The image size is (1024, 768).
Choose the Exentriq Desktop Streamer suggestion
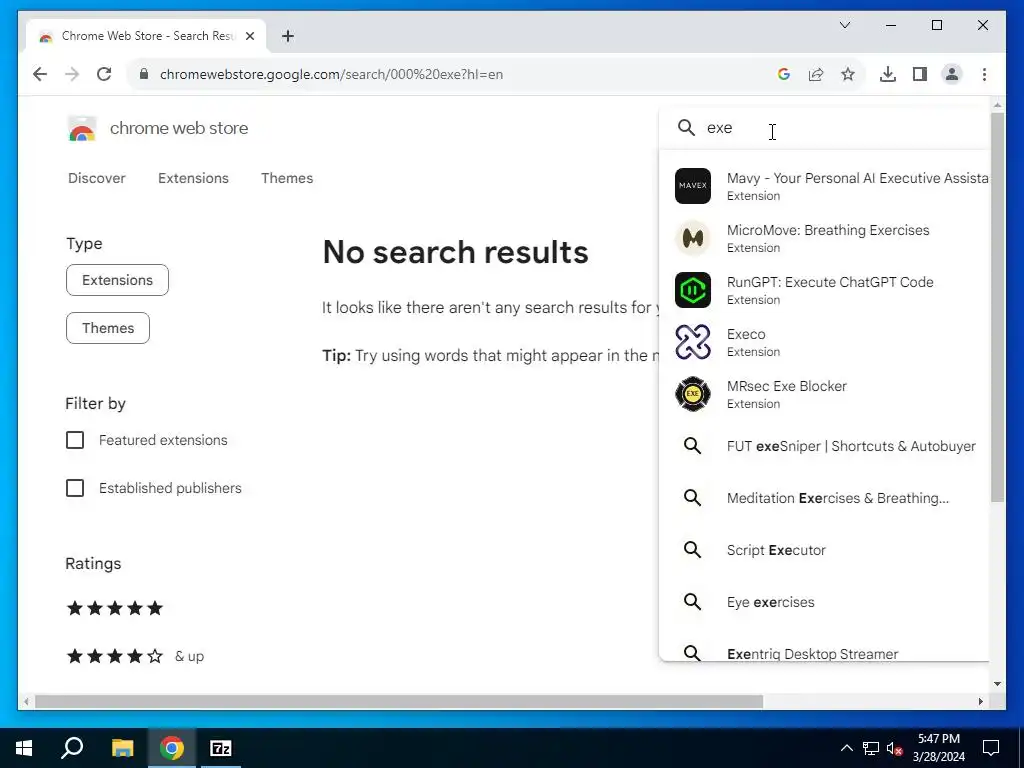coord(824,652)
